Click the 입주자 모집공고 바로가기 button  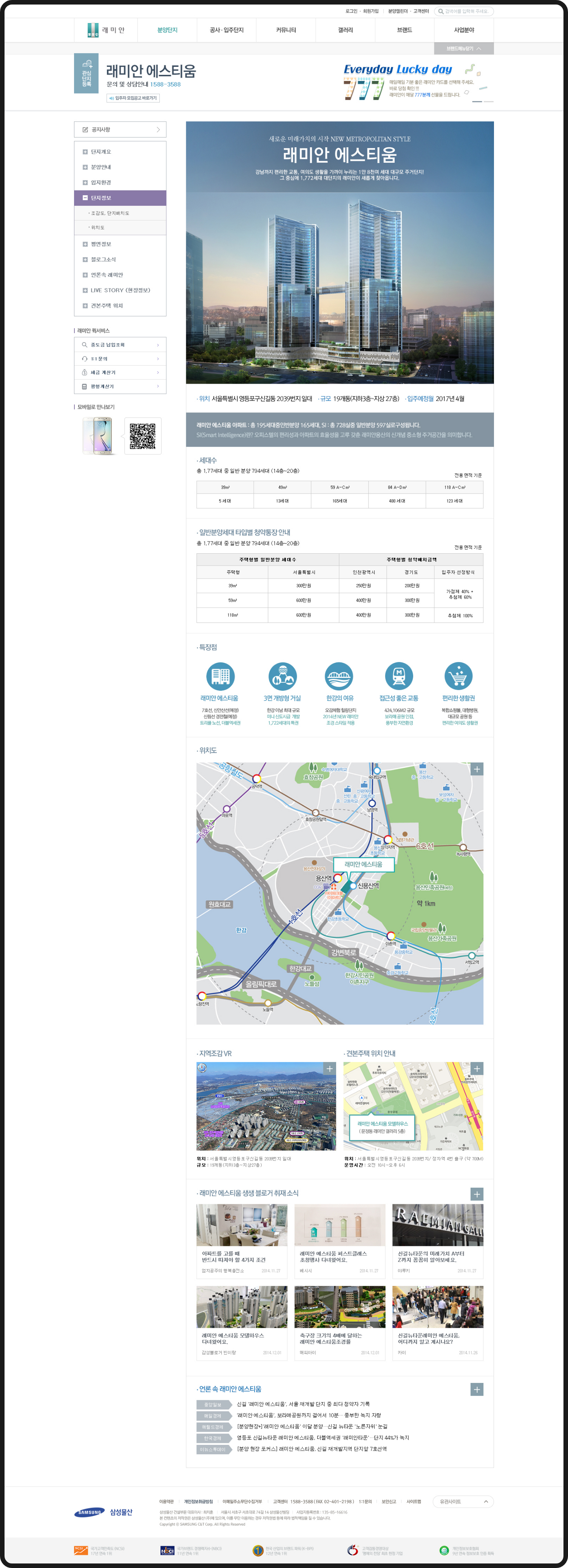pos(133,98)
